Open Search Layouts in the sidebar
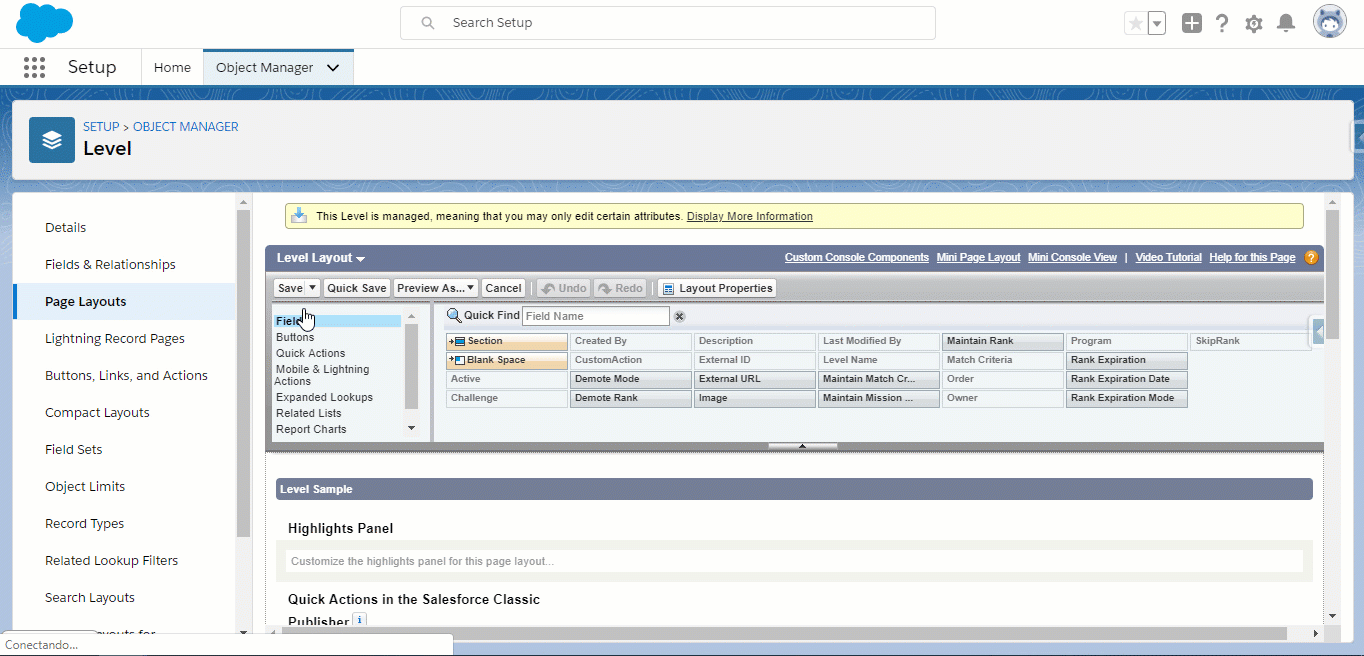The width and height of the screenshot is (1364, 656). pos(90,597)
